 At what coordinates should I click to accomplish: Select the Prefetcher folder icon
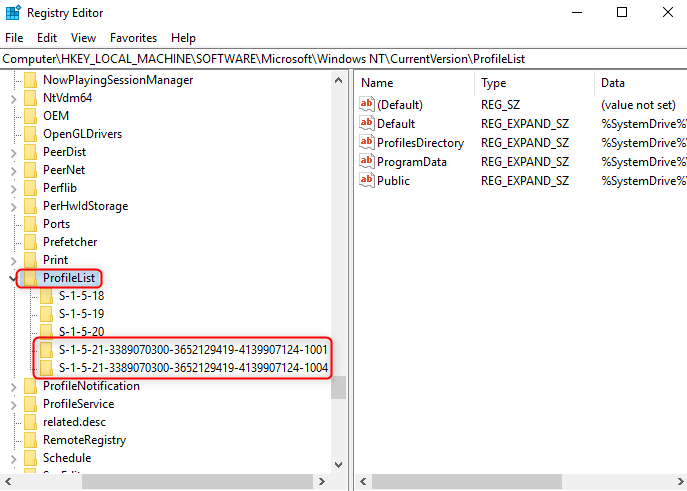30,242
